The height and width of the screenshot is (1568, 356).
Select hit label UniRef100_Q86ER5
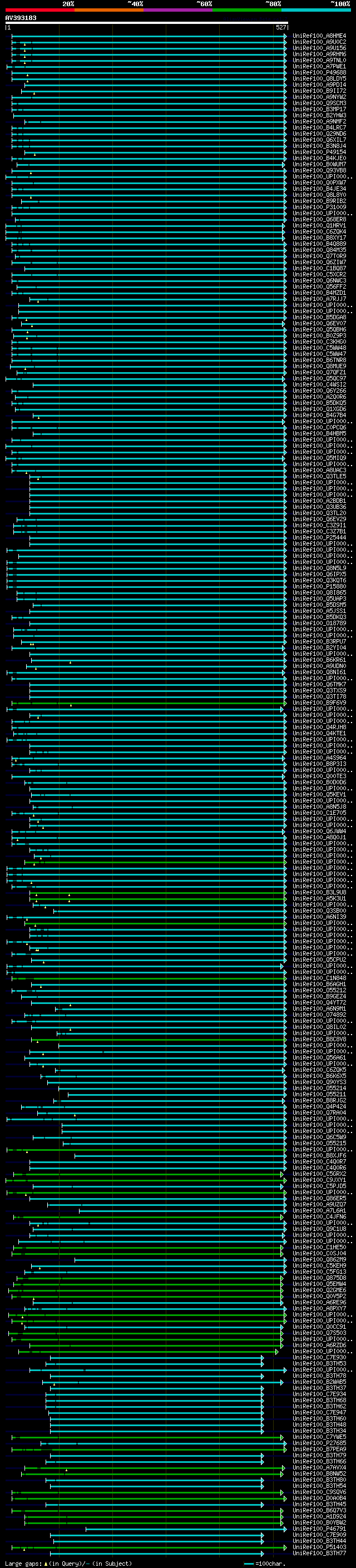319,1199
